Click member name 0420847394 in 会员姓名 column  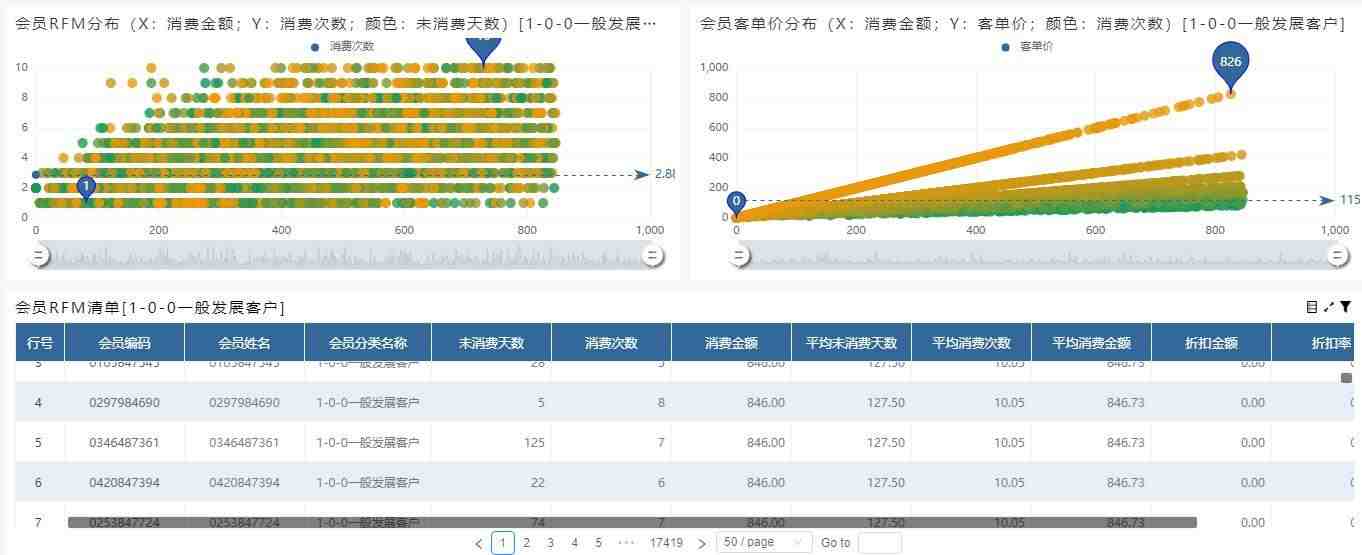[x=245, y=483]
